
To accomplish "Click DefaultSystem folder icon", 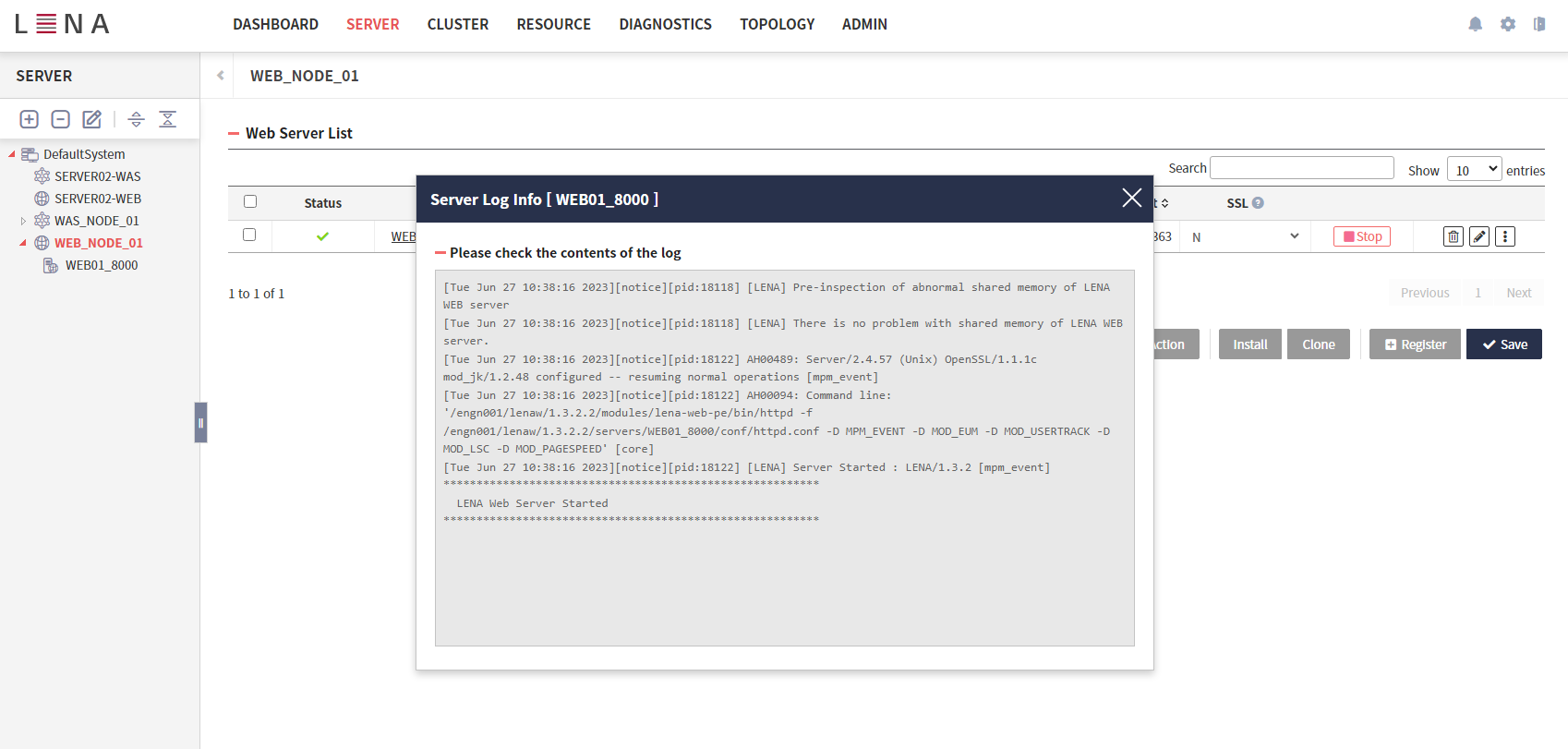I will [30, 154].
